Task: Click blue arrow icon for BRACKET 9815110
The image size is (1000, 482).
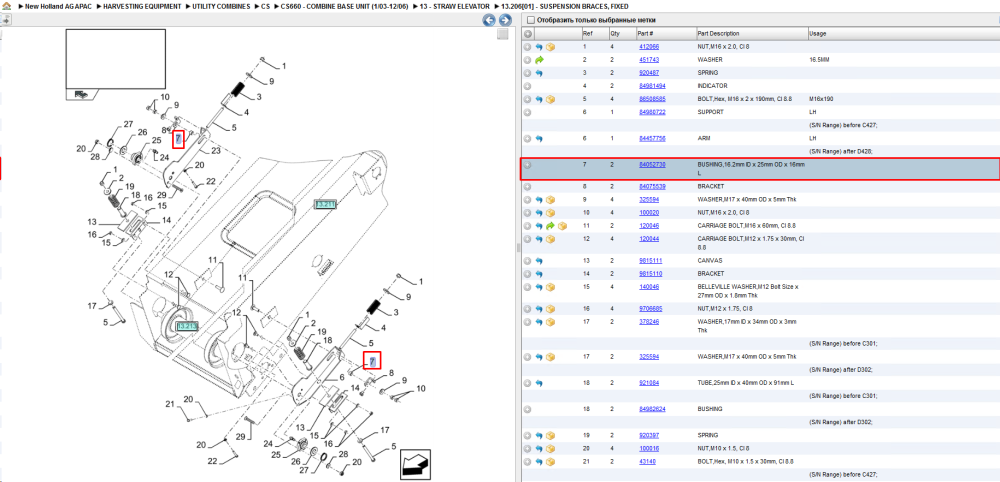Action: coord(539,274)
